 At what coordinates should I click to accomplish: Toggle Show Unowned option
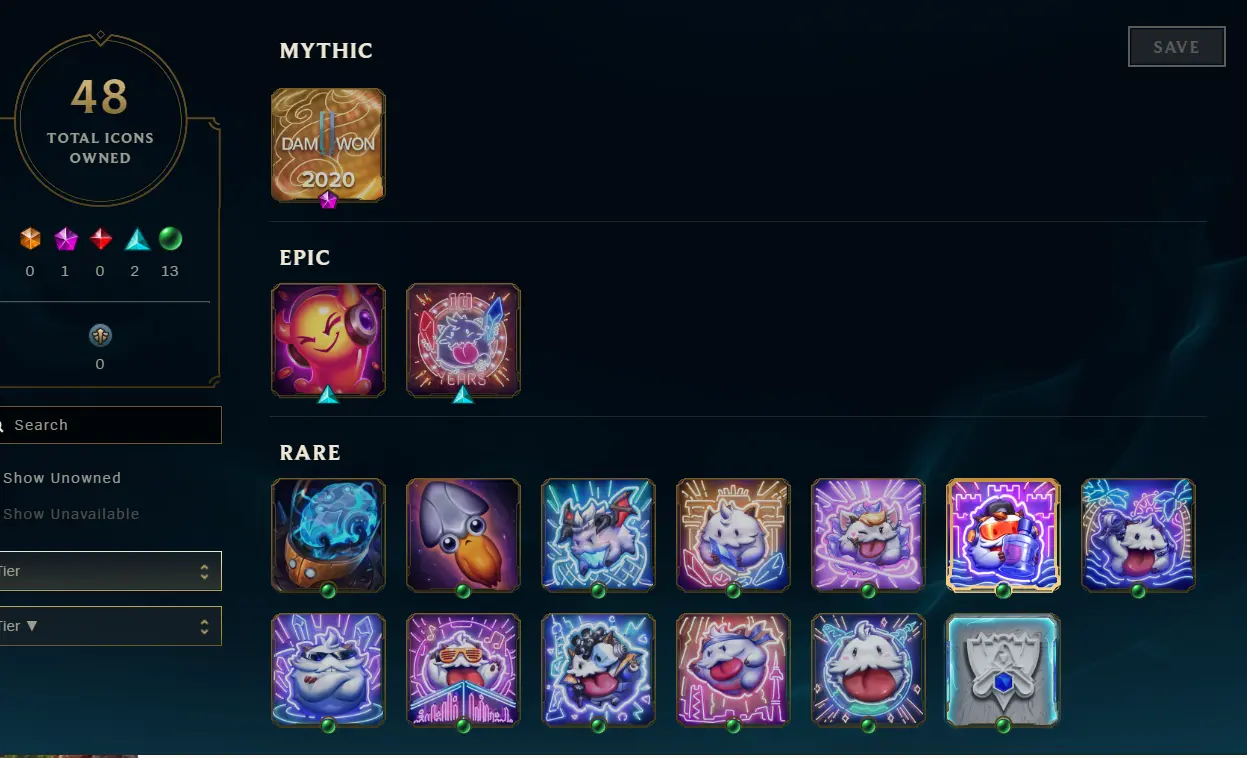tap(62, 478)
